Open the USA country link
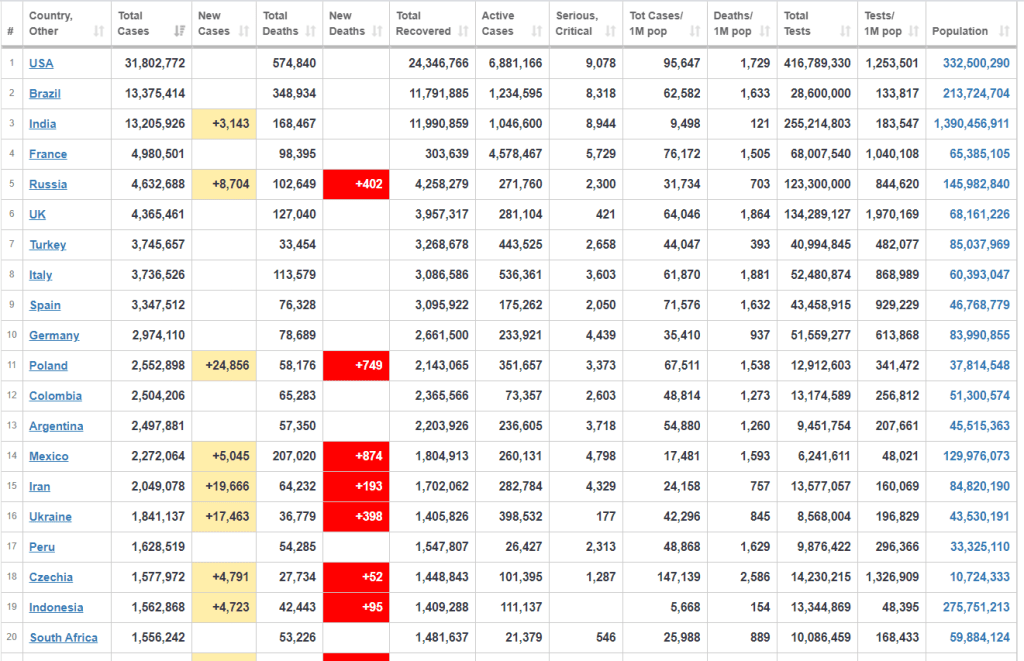Viewport: 1024px width, 661px height. pyautogui.click(x=41, y=63)
